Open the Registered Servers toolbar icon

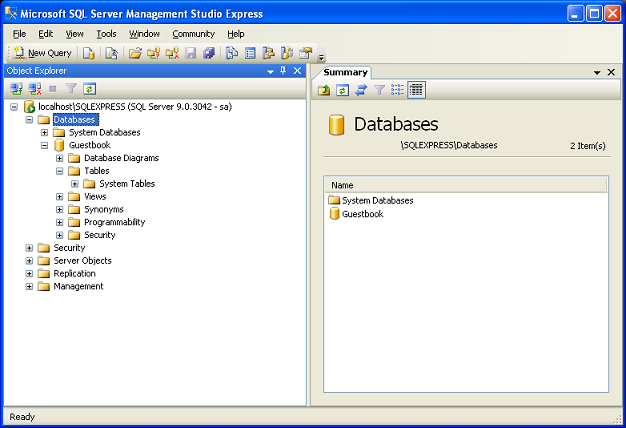(x=232, y=53)
